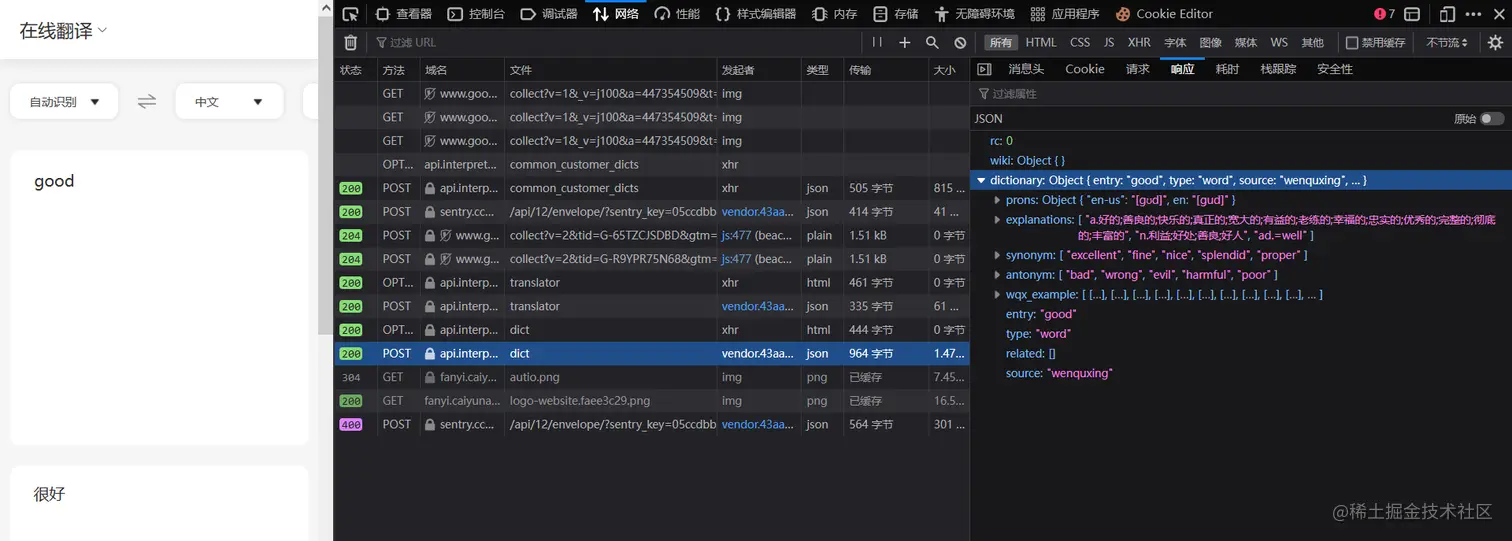1512x541 pixels.
Task: Clear network log with trash icon
Action: (350, 42)
